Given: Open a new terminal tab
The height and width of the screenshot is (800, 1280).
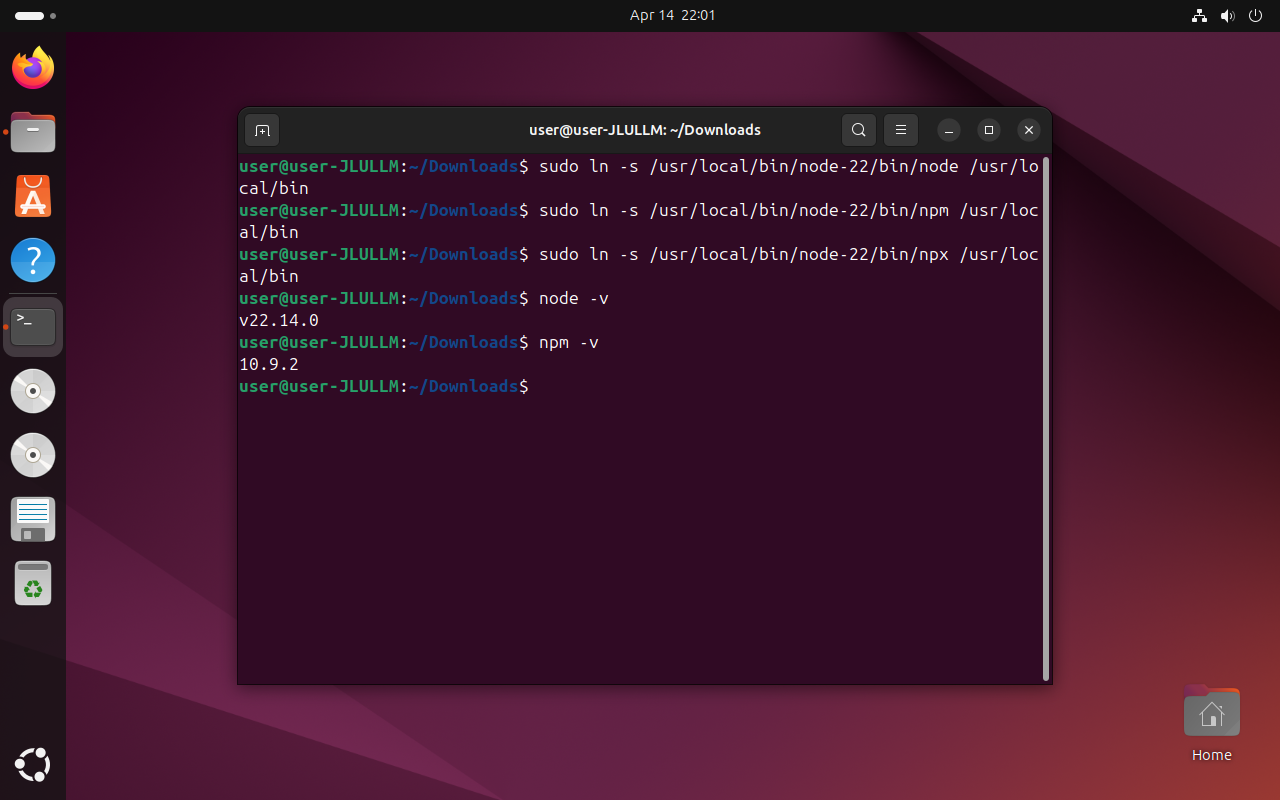Looking at the screenshot, I should click(262, 130).
